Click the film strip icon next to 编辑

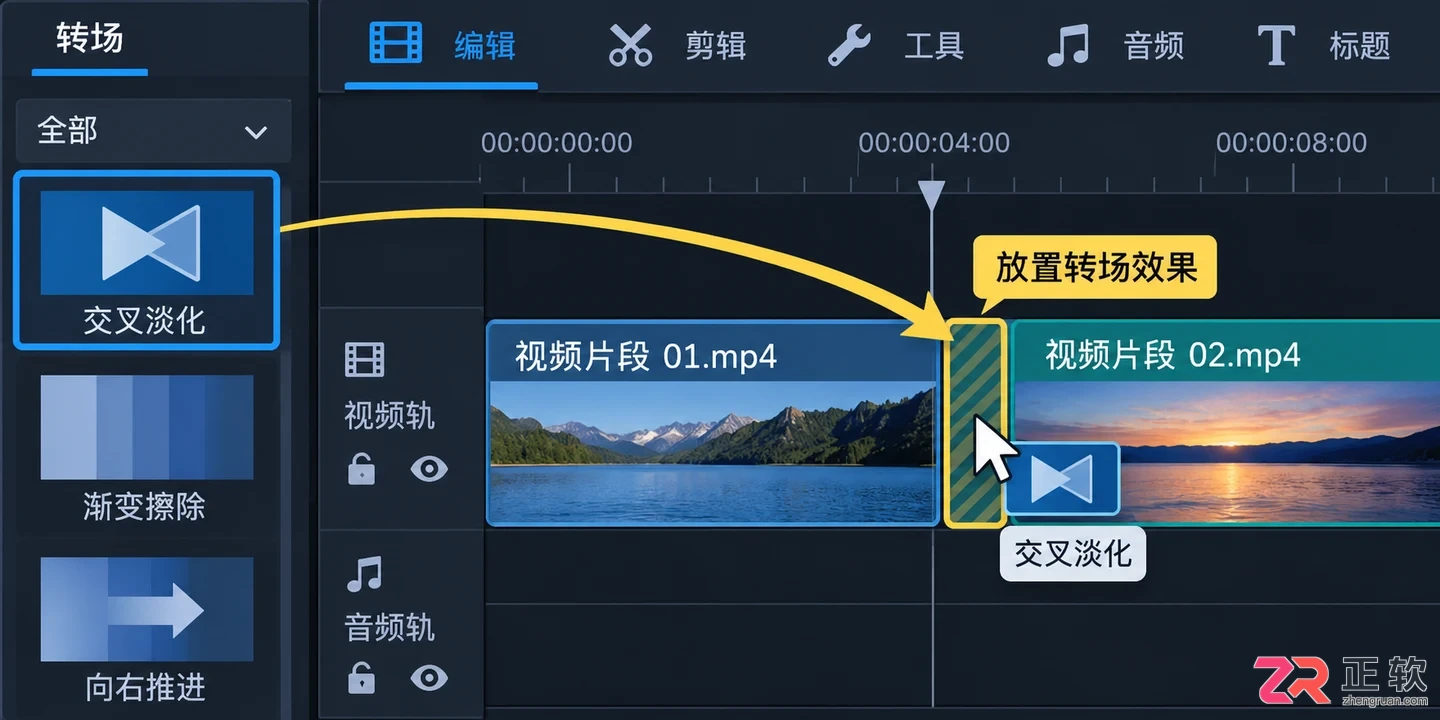396,44
